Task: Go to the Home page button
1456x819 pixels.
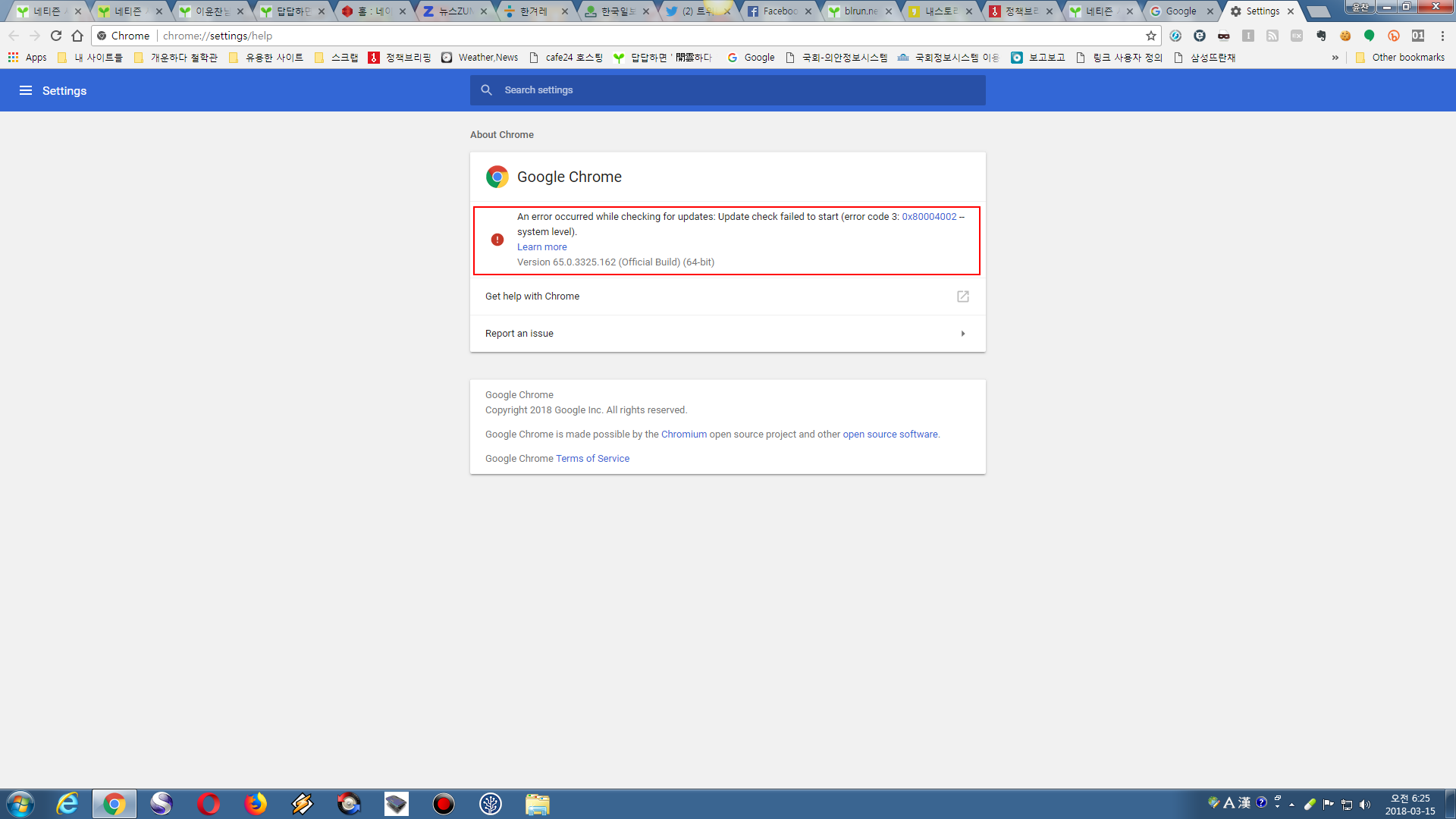Action: (77, 36)
